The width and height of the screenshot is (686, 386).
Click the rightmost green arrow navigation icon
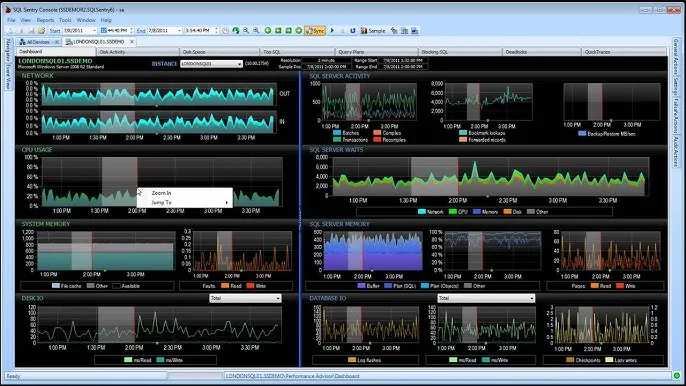pos(298,31)
